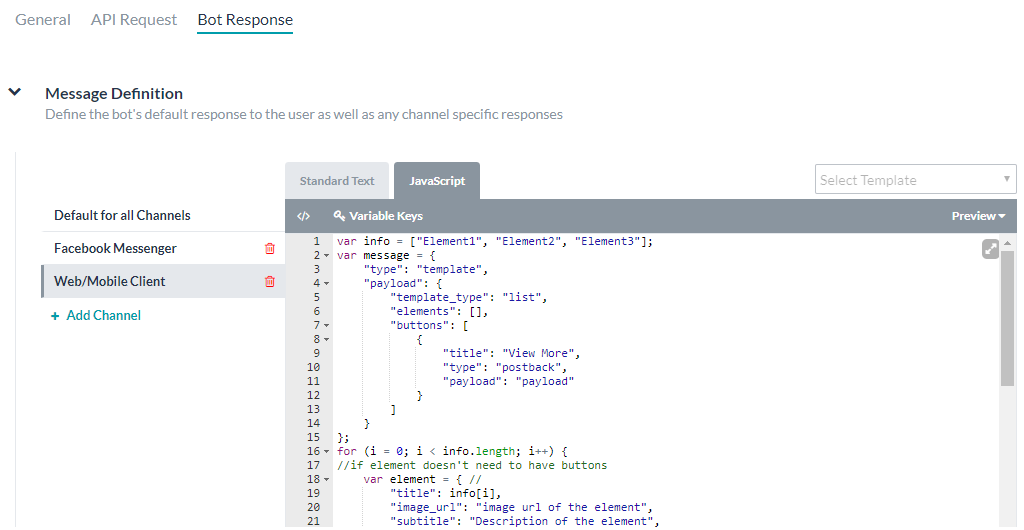Click the code view icon in editor toolbar
This screenshot has height=530, width=1024.
tap(304, 216)
